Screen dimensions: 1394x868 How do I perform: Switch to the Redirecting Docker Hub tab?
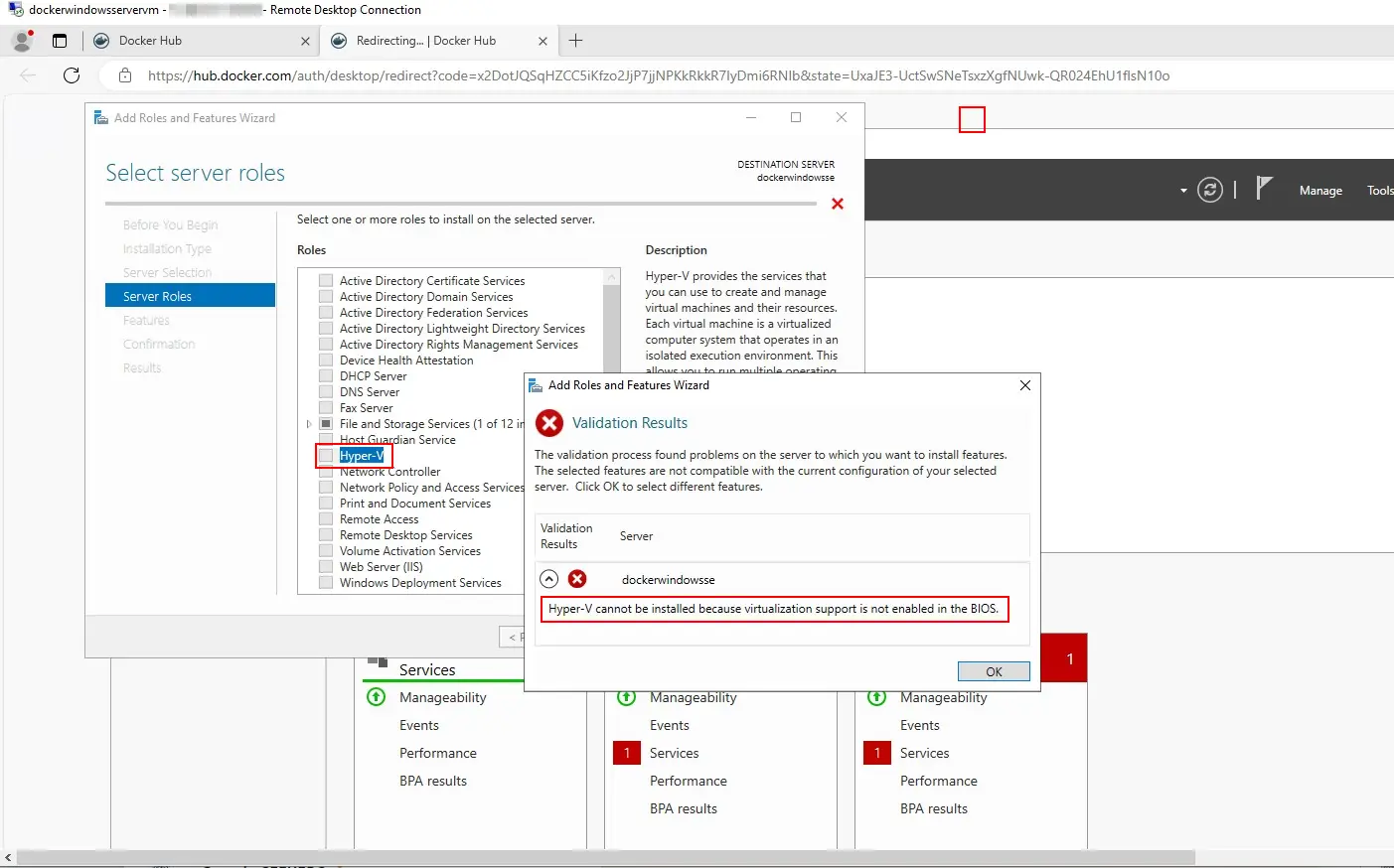pyautogui.click(x=427, y=41)
